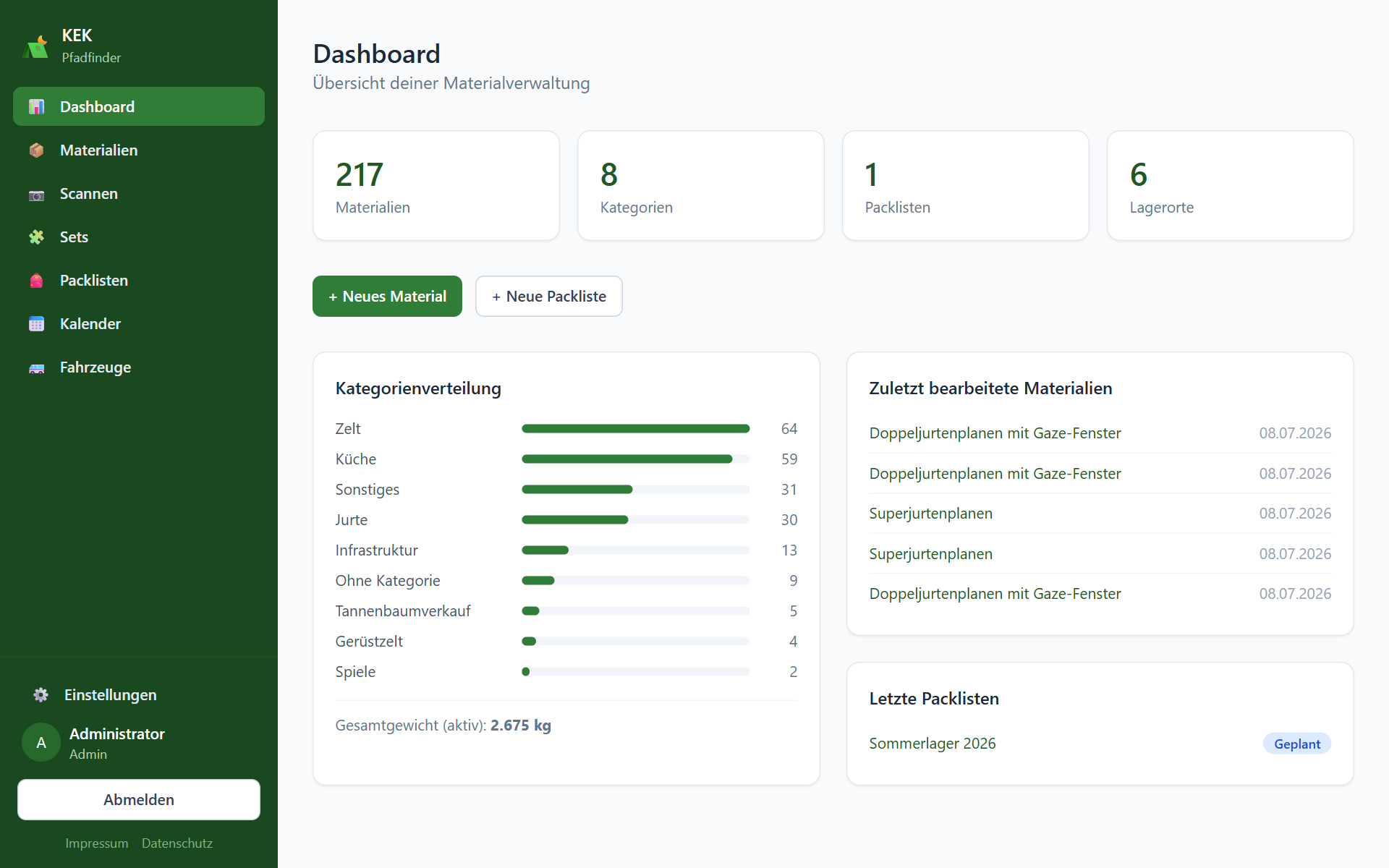
Task: Click the Sonstiges category progress bar
Action: [636, 490]
